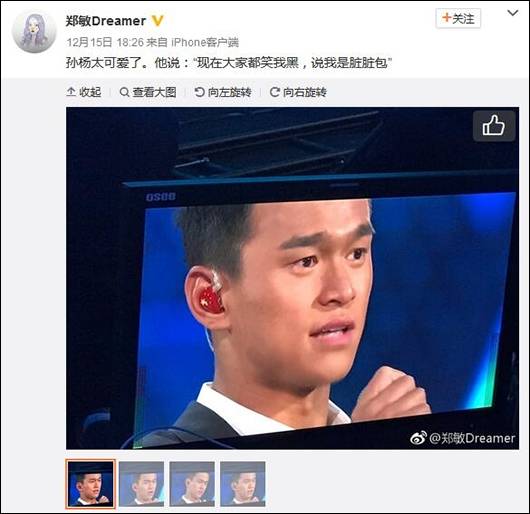Open the post options chevron menu
Viewport: 530px width, 514px height.
click(512, 13)
